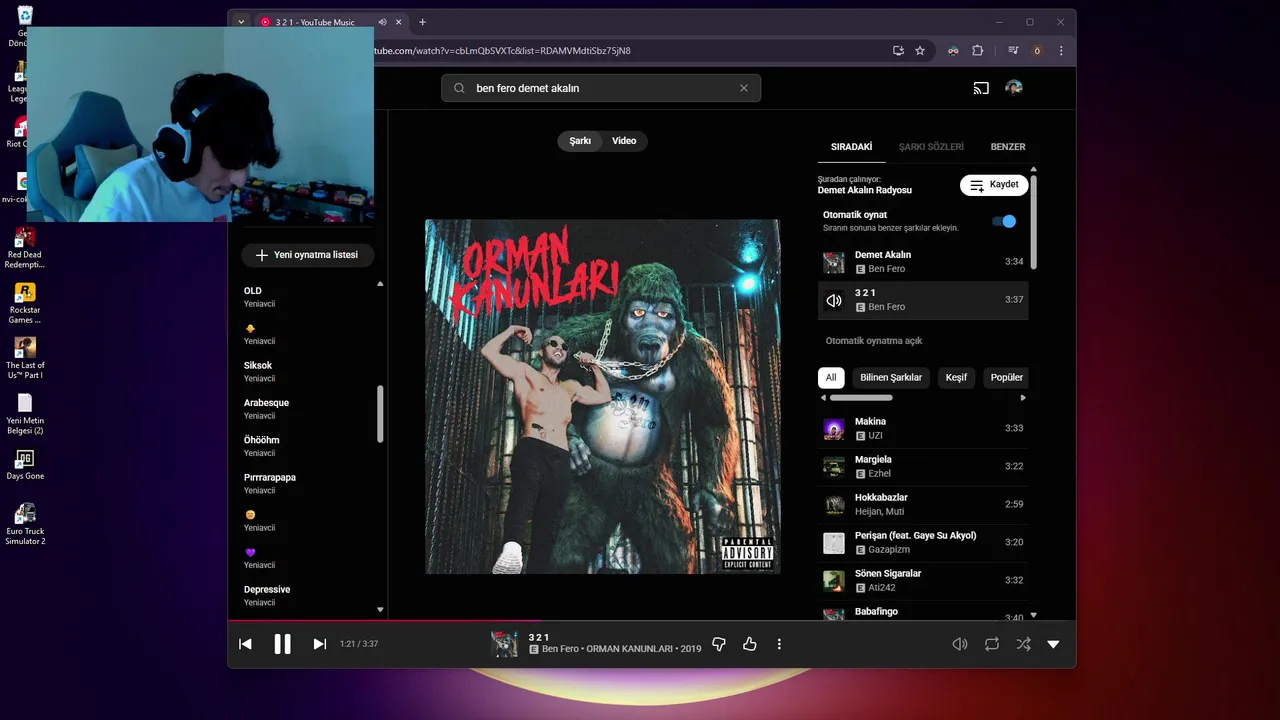
Task: Play Makina by UZI
Action: 922,429
